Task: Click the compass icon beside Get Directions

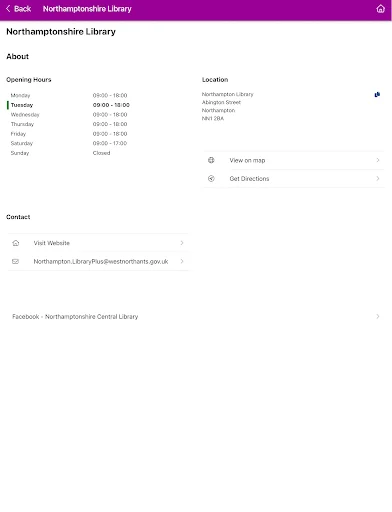Action: [211, 179]
